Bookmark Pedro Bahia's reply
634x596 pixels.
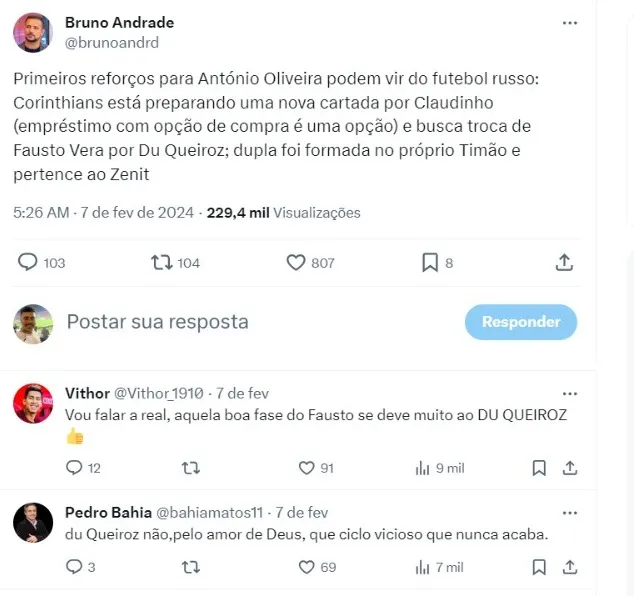[539, 567]
